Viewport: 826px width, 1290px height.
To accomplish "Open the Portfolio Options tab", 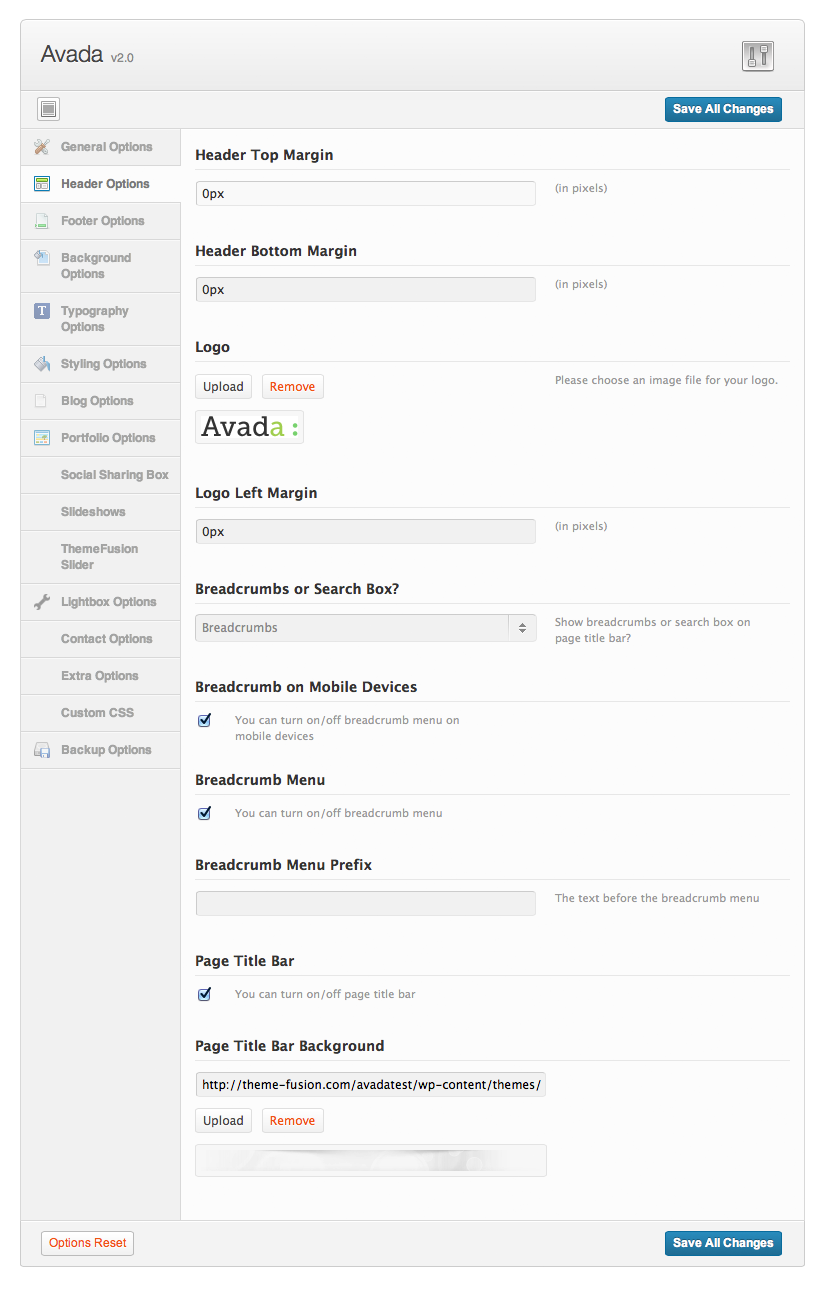I will (x=107, y=438).
